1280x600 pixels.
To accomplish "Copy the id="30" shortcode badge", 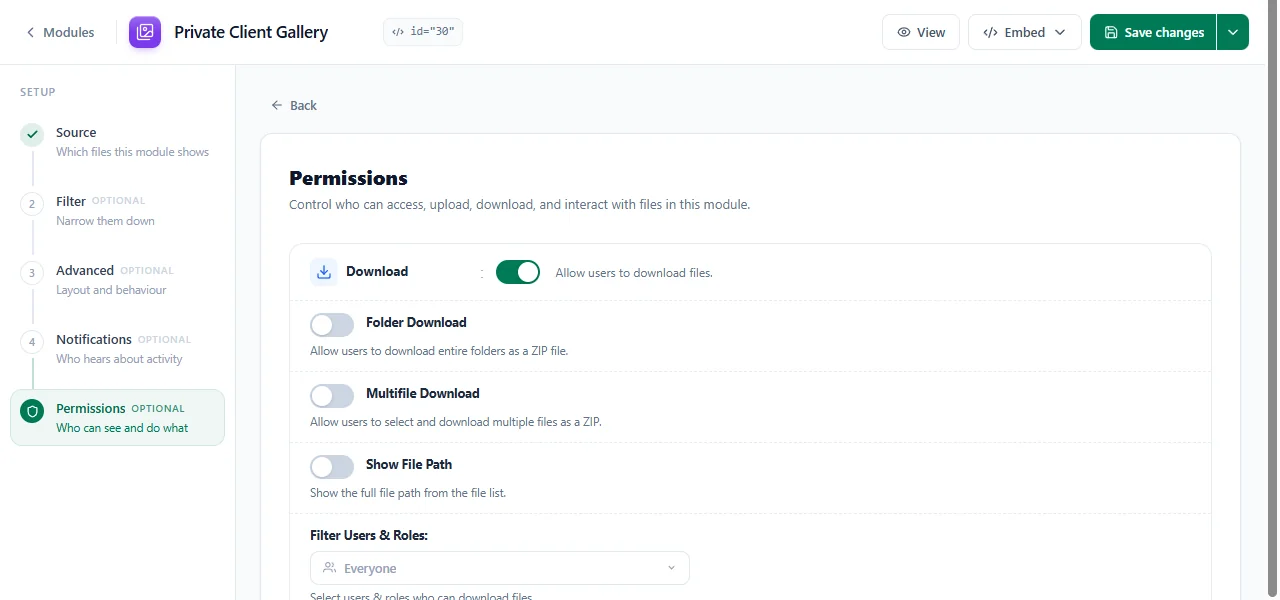I will (x=423, y=32).
